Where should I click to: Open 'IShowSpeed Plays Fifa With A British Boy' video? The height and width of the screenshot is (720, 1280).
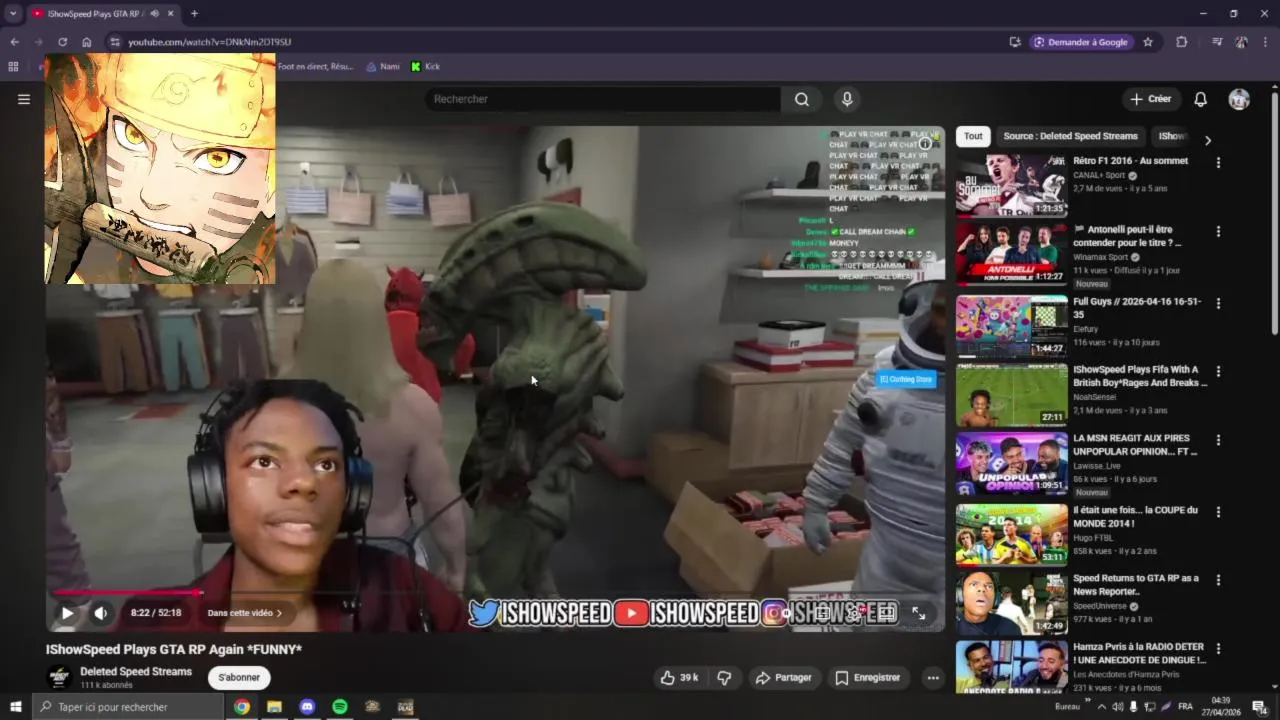click(x=1140, y=376)
